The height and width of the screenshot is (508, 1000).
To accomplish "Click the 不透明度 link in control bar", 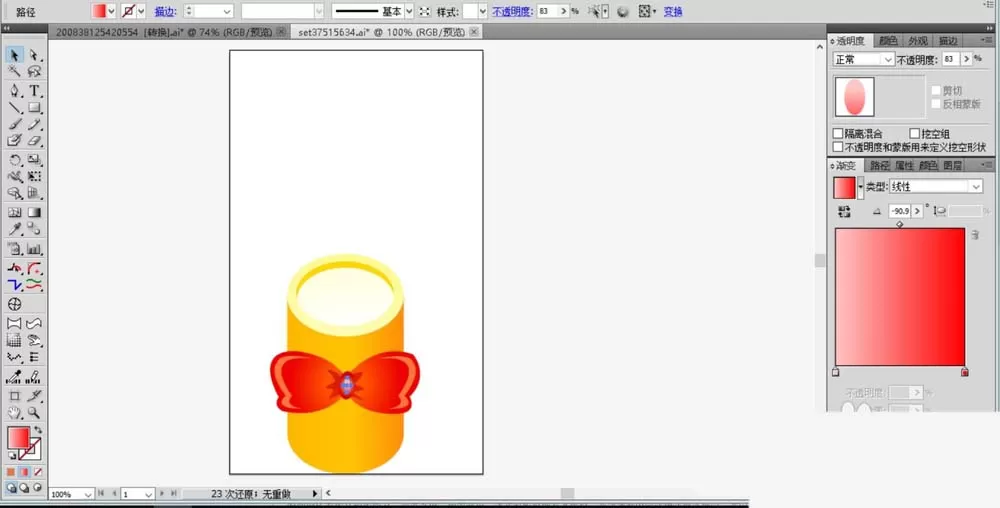I will tap(513, 11).
